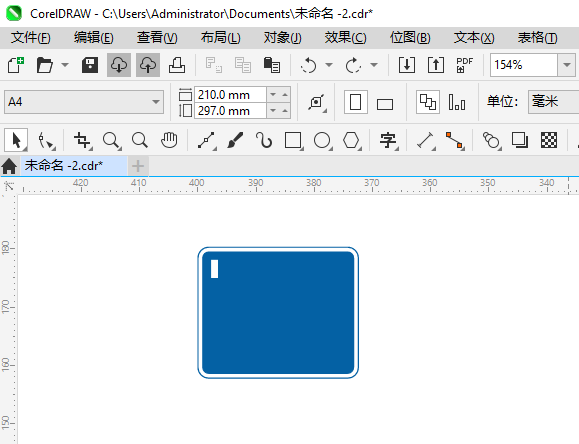
Task: Paste from clipboard icon
Action: coord(272,65)
